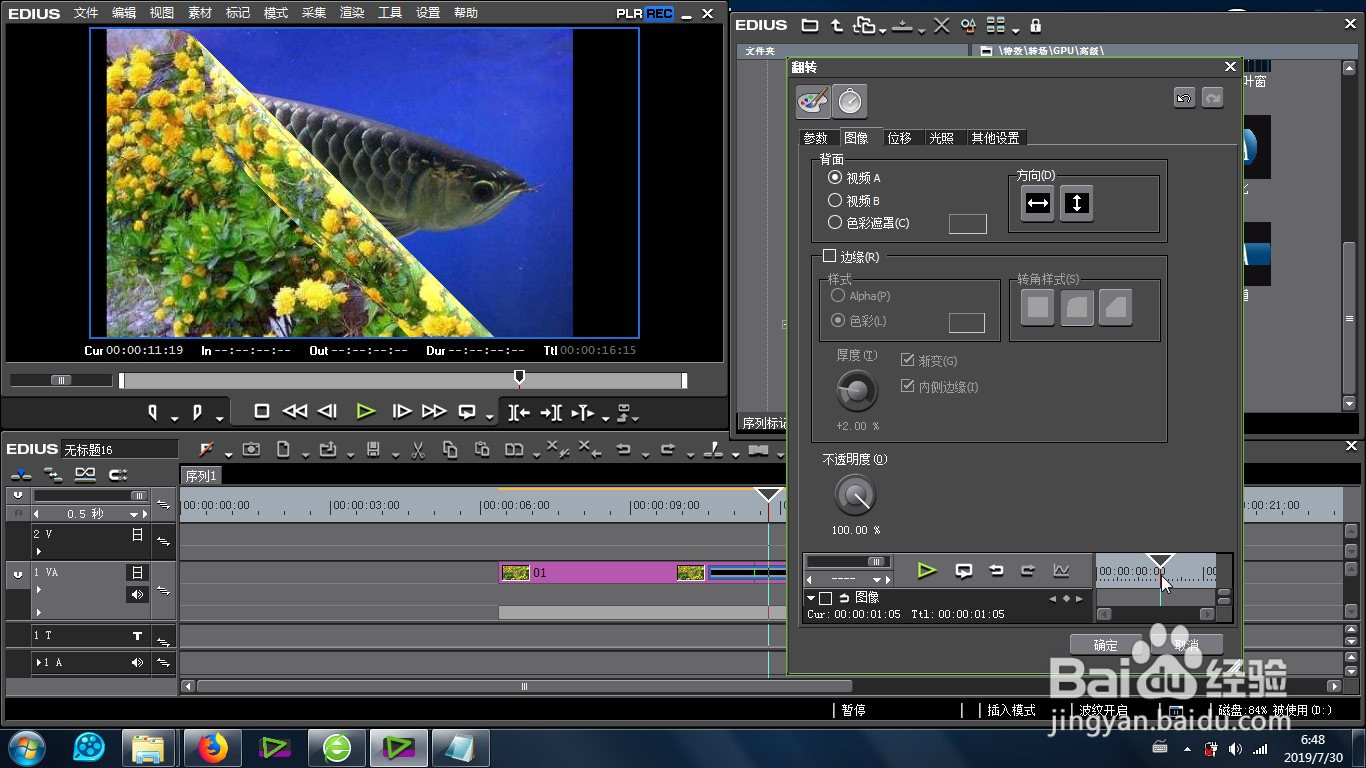Image resolution: width=1366 pixels, height=768 pixels.
Task: Open the 渲染 menu
Action: [x=352, y=13]
